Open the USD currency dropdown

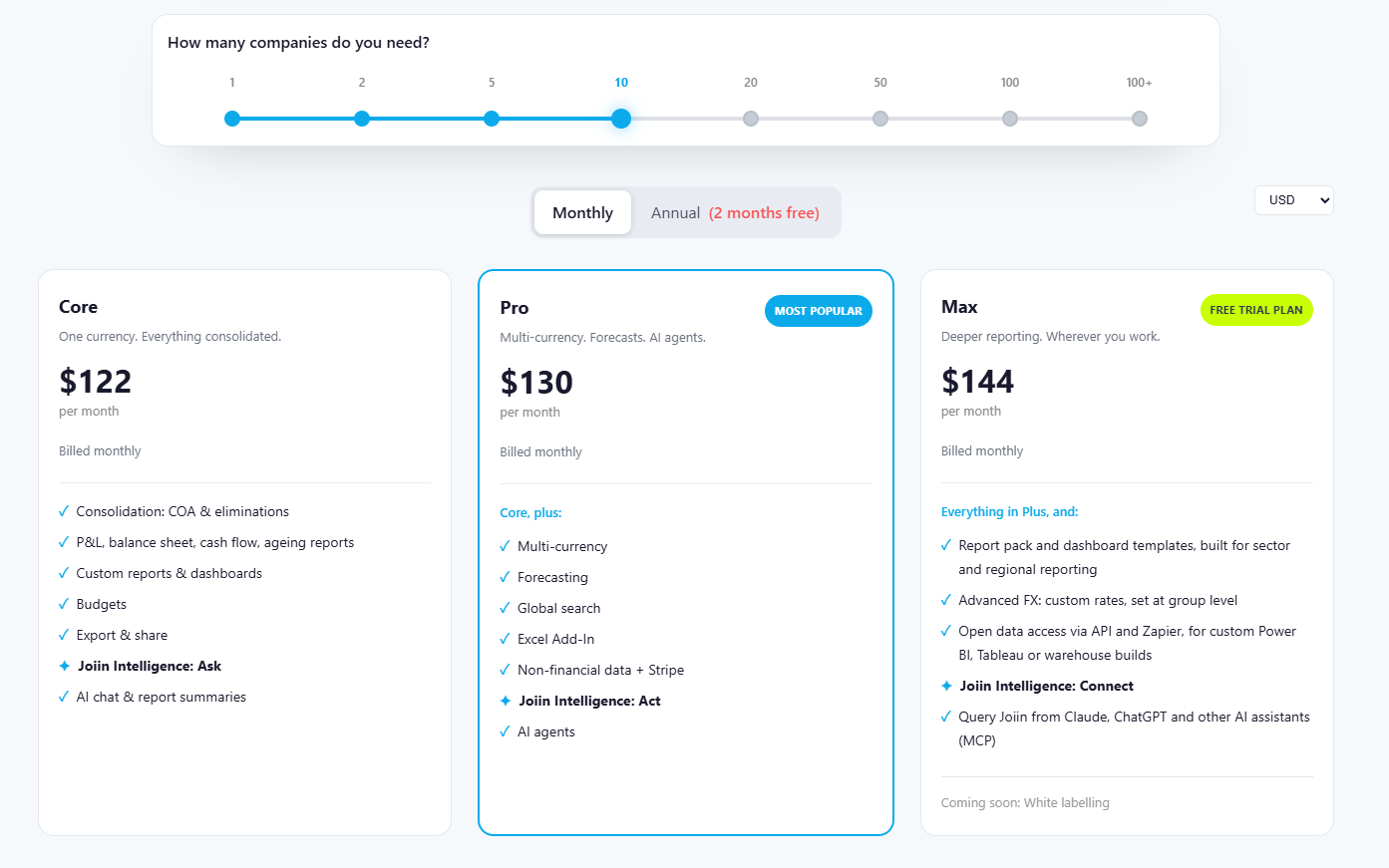pyautogui.click(x=1294, y=200)
